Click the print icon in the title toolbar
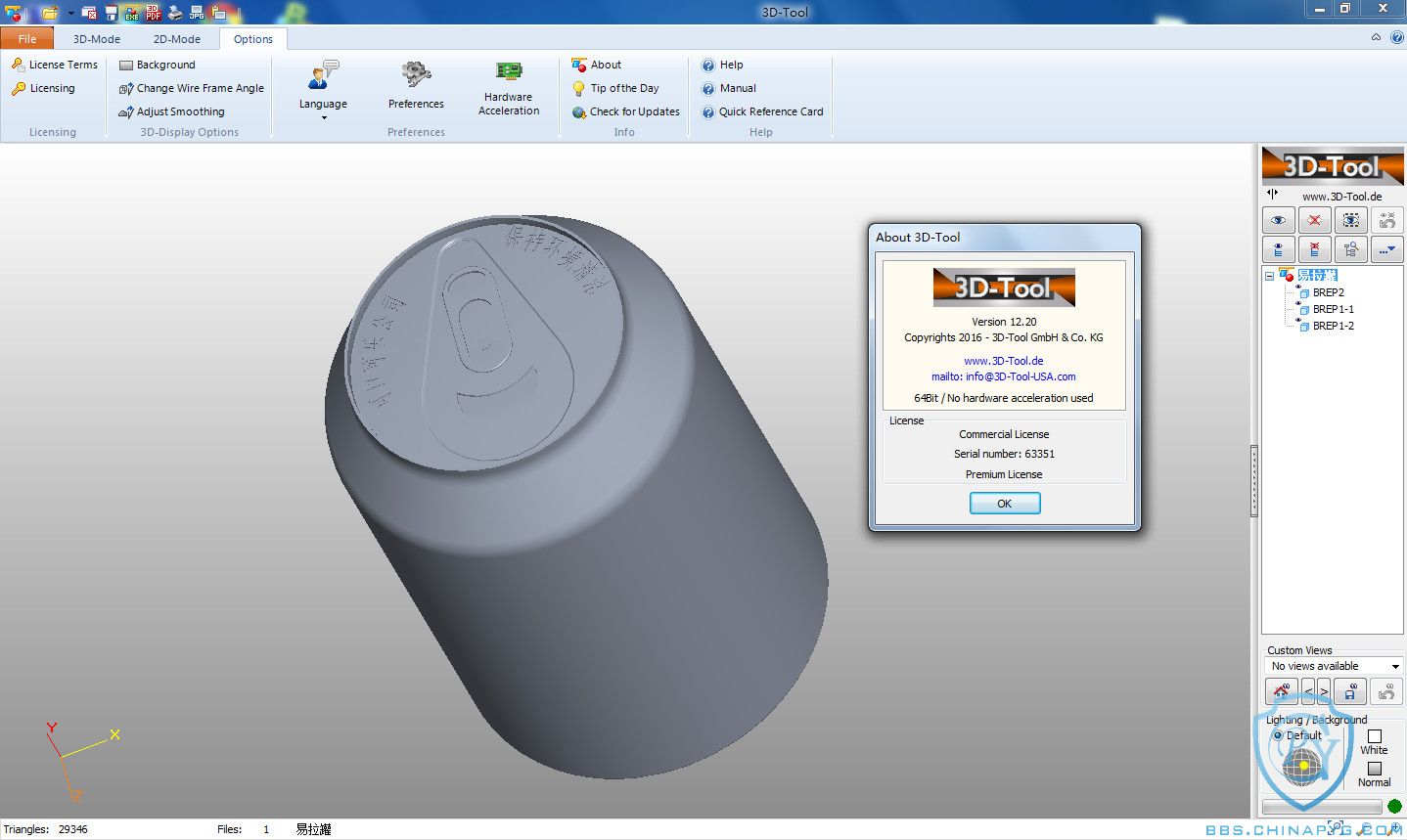 [x=175, y=13]
